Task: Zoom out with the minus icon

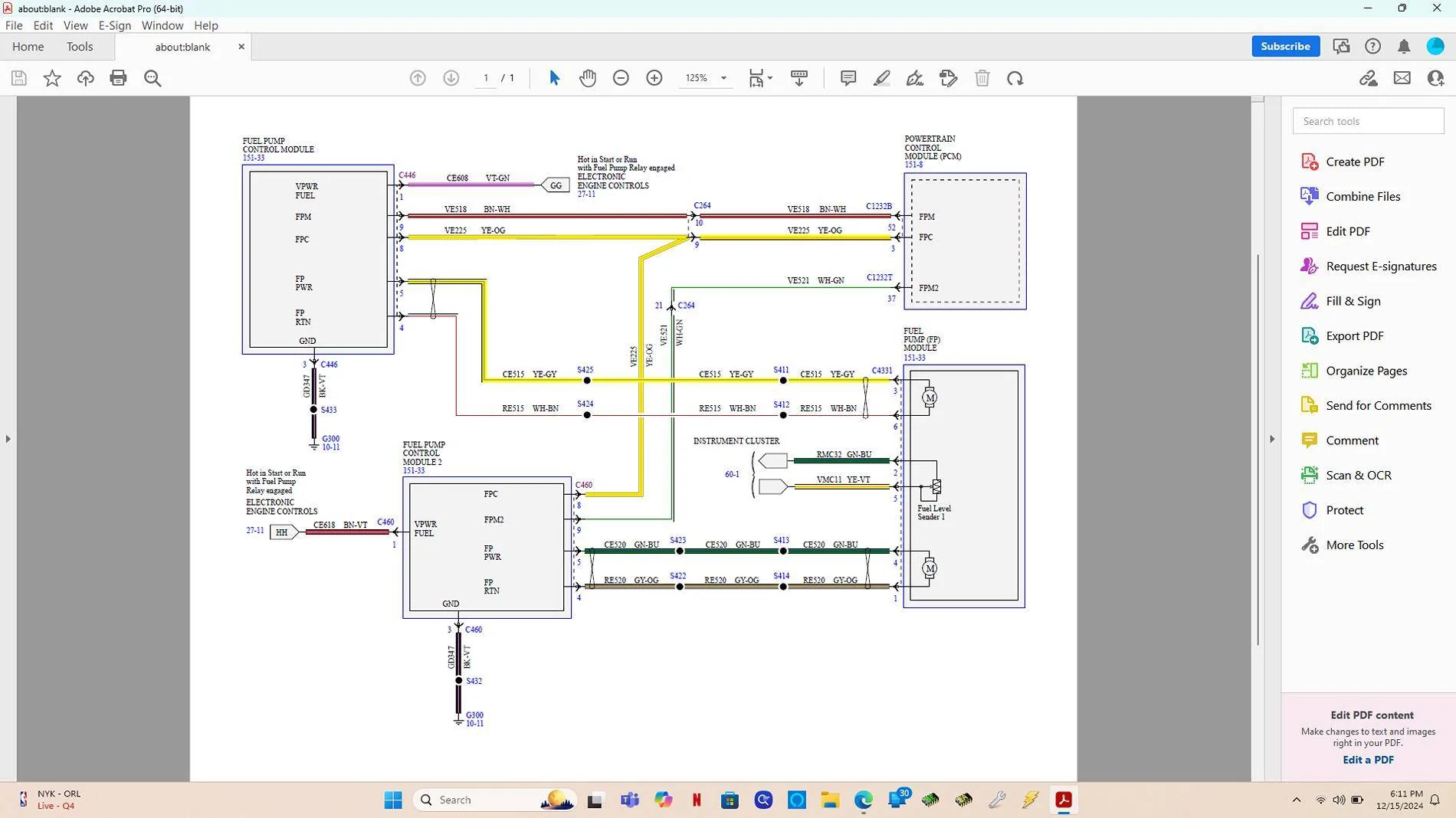Action: [x=621, y=78]
